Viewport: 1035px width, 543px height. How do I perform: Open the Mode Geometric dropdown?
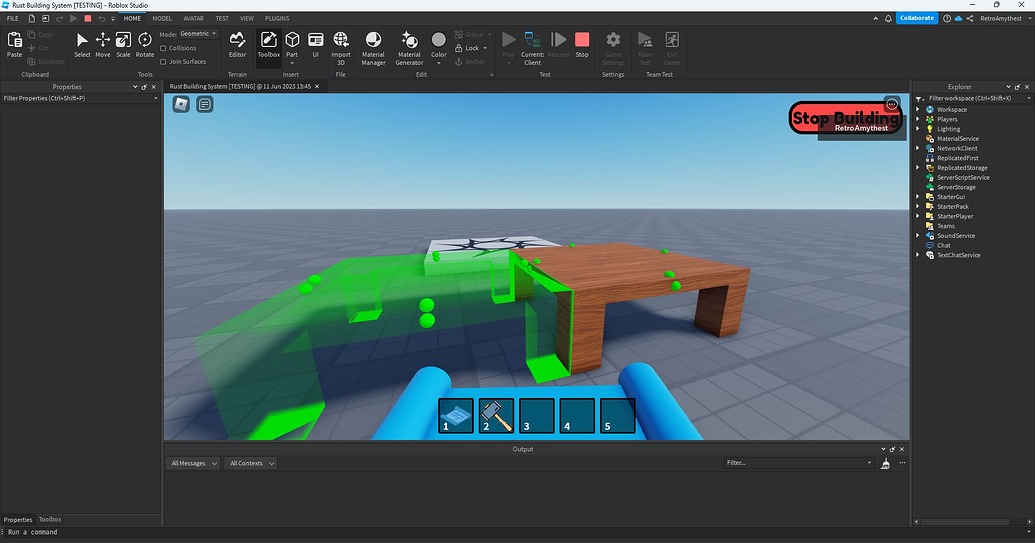198,34
